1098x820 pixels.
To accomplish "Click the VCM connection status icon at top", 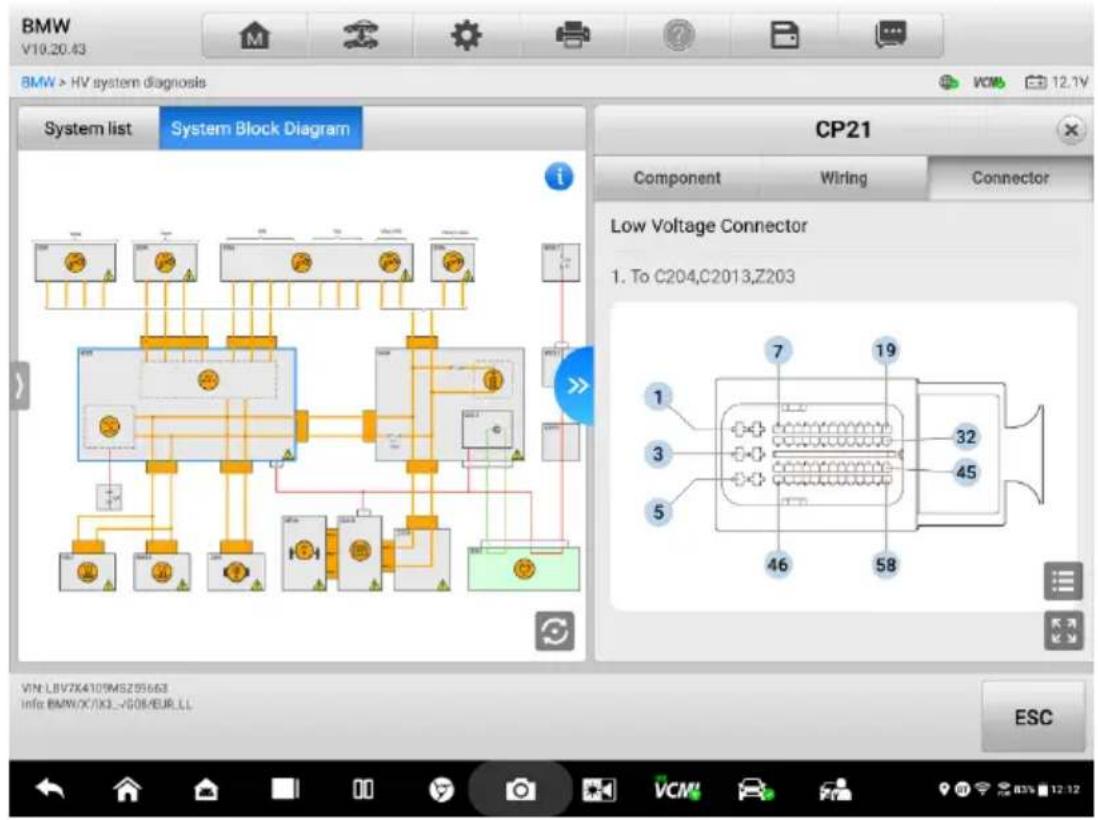I will tap(989, 83).
